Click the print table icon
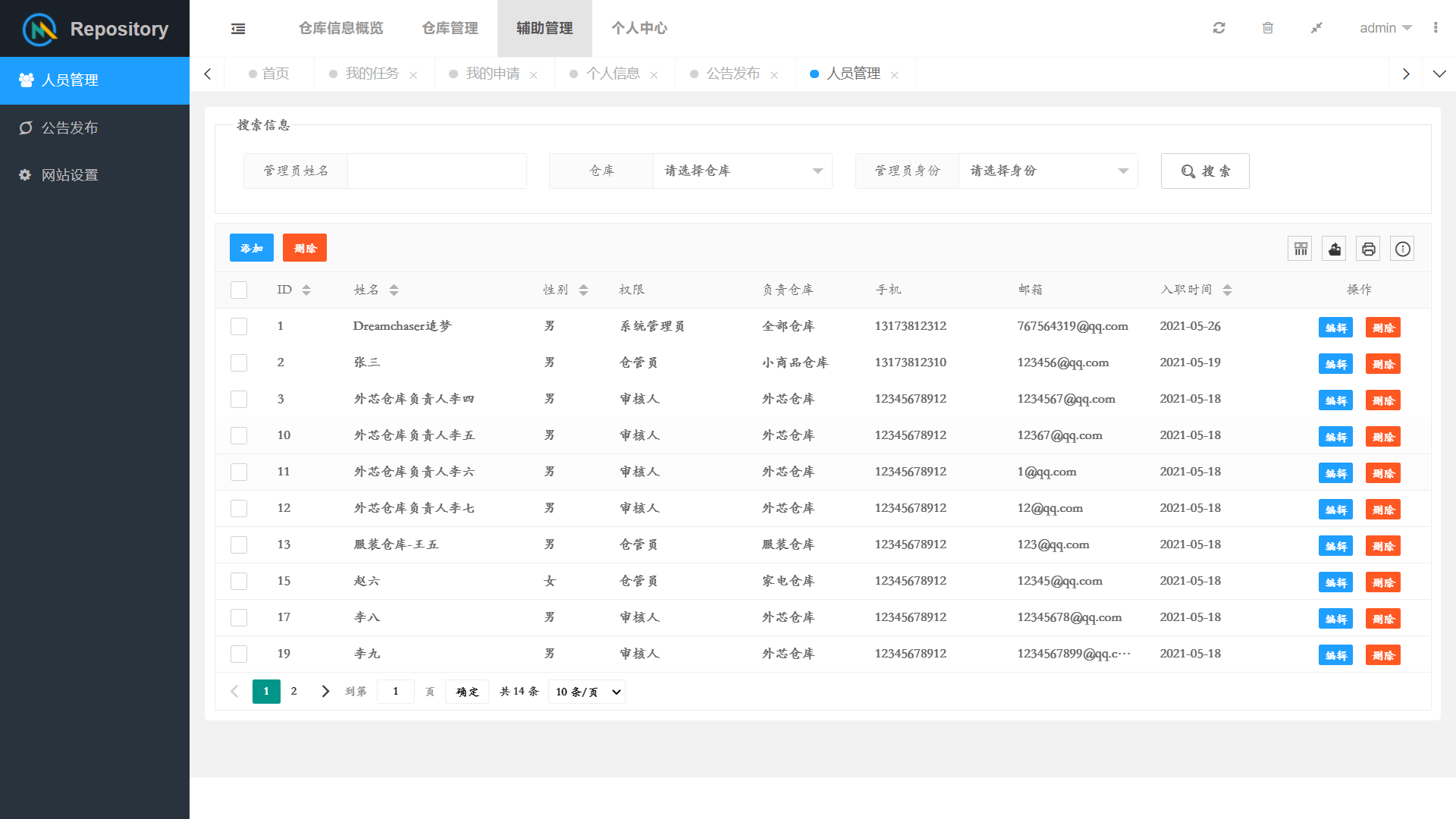 pyautogui.click(x=1369, y=249)
